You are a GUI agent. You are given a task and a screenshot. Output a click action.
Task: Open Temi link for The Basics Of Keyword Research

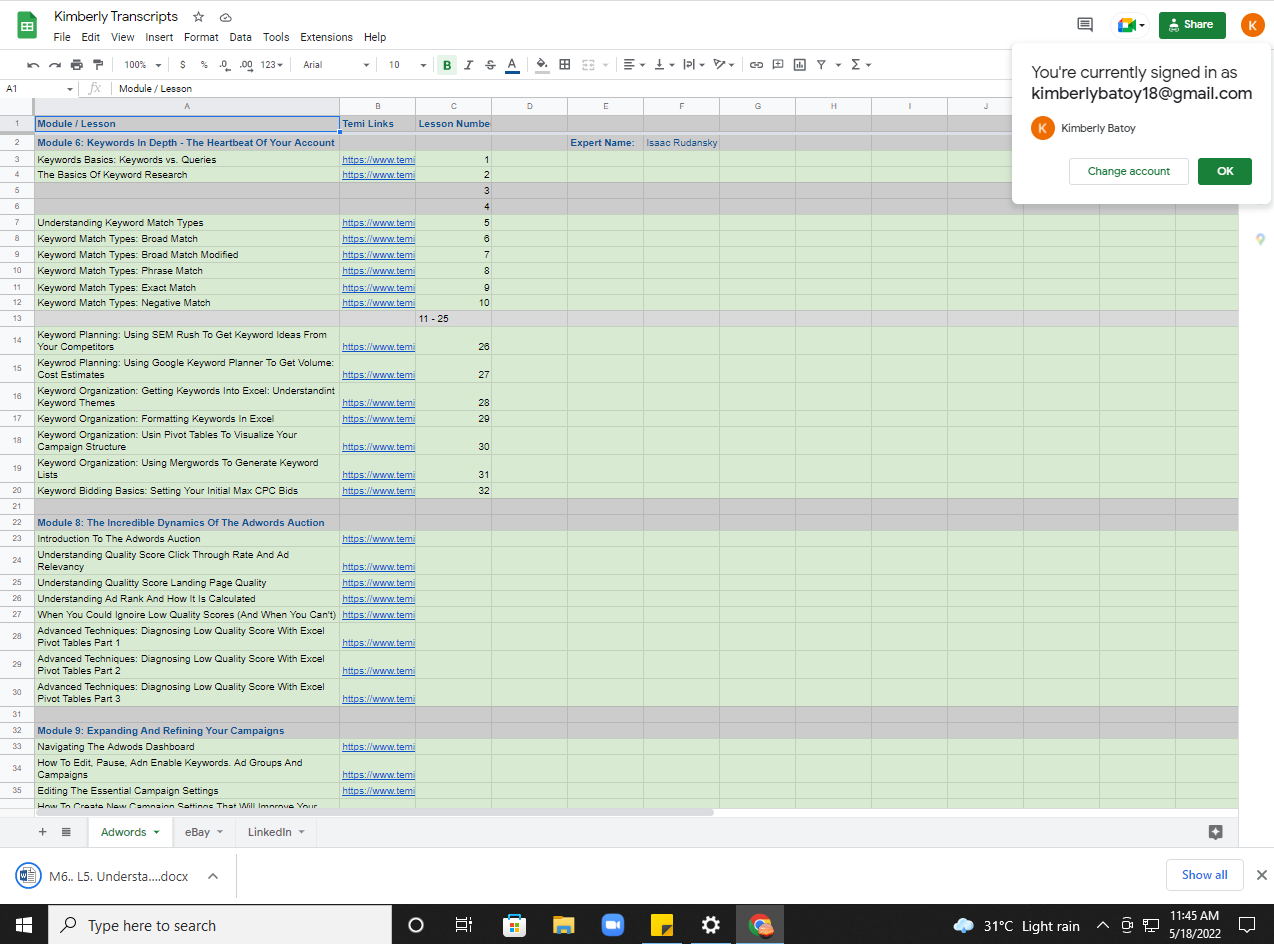click(x=378, y=175)
